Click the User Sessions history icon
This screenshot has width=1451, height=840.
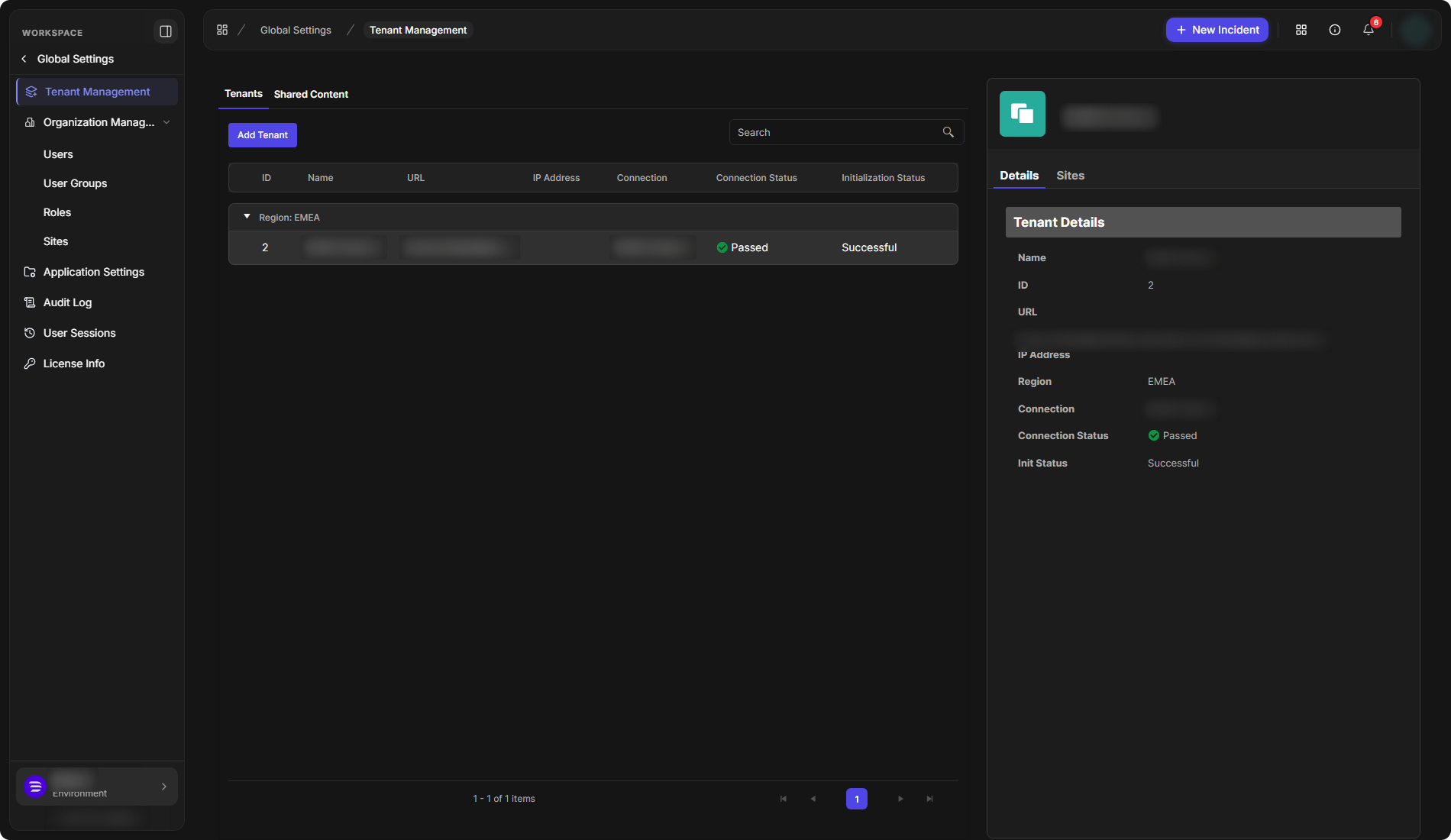point(30,333)
